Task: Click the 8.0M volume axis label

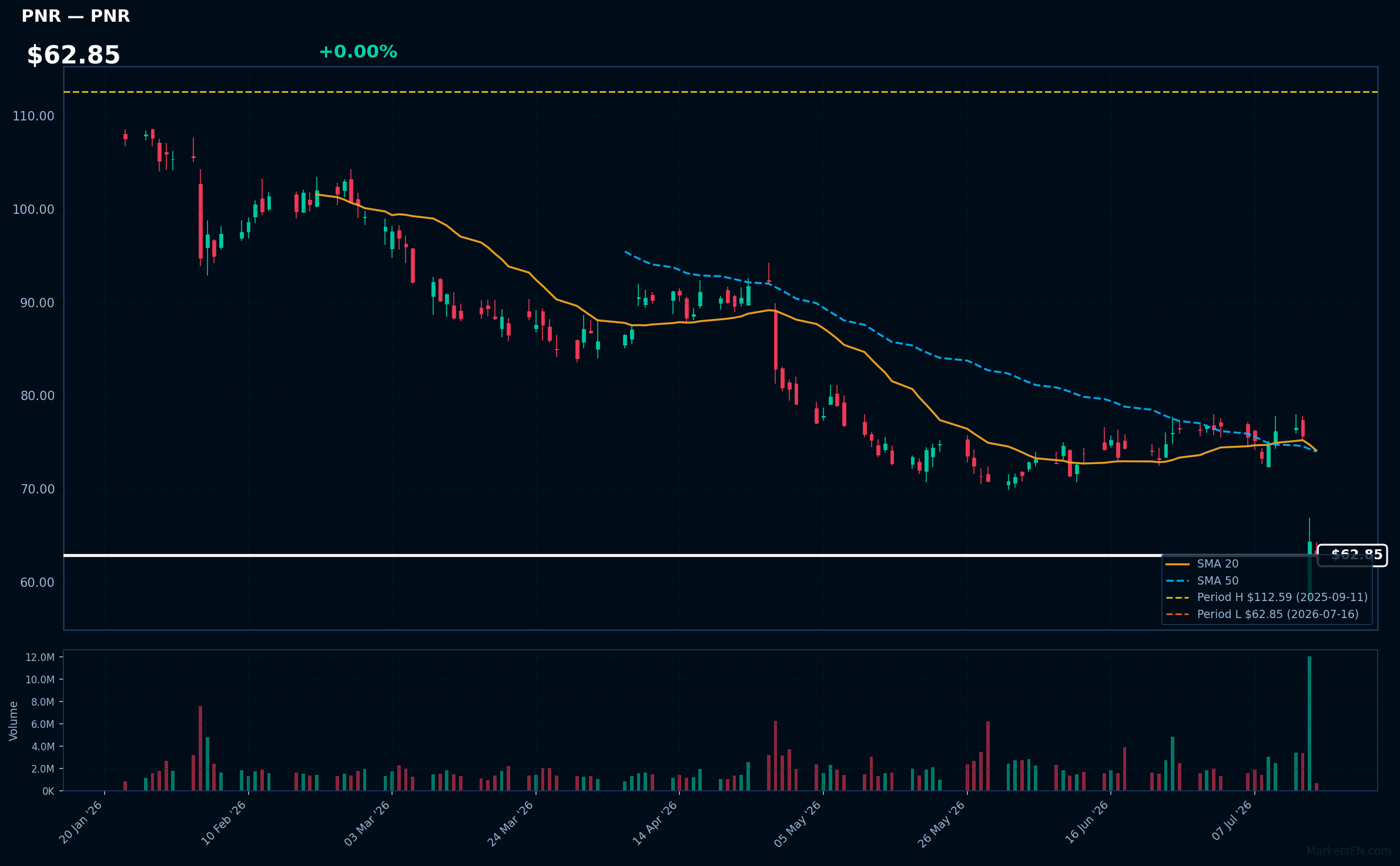Action: tap(43, 702)
